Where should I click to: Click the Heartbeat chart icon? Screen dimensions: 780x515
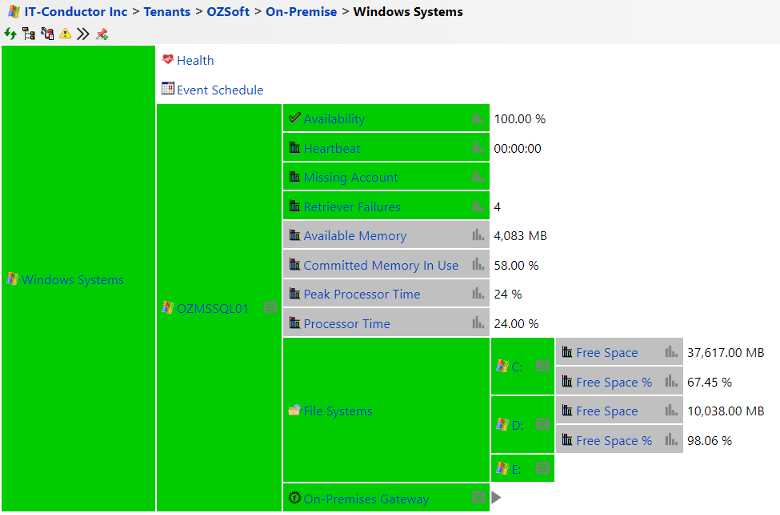478,148
